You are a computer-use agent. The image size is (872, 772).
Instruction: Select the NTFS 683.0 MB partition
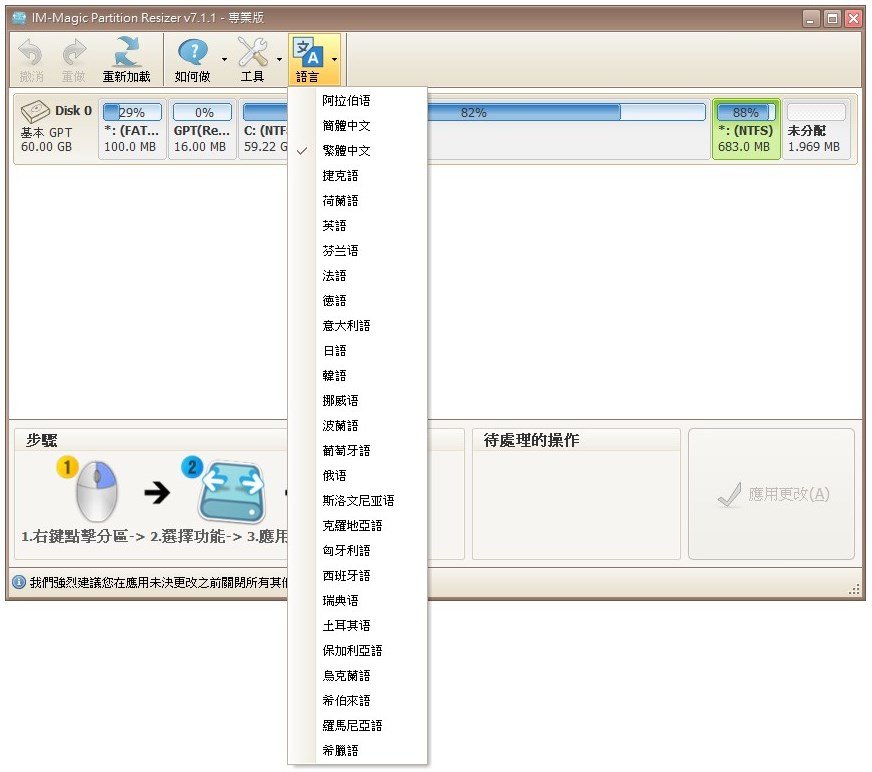point(746,129)
